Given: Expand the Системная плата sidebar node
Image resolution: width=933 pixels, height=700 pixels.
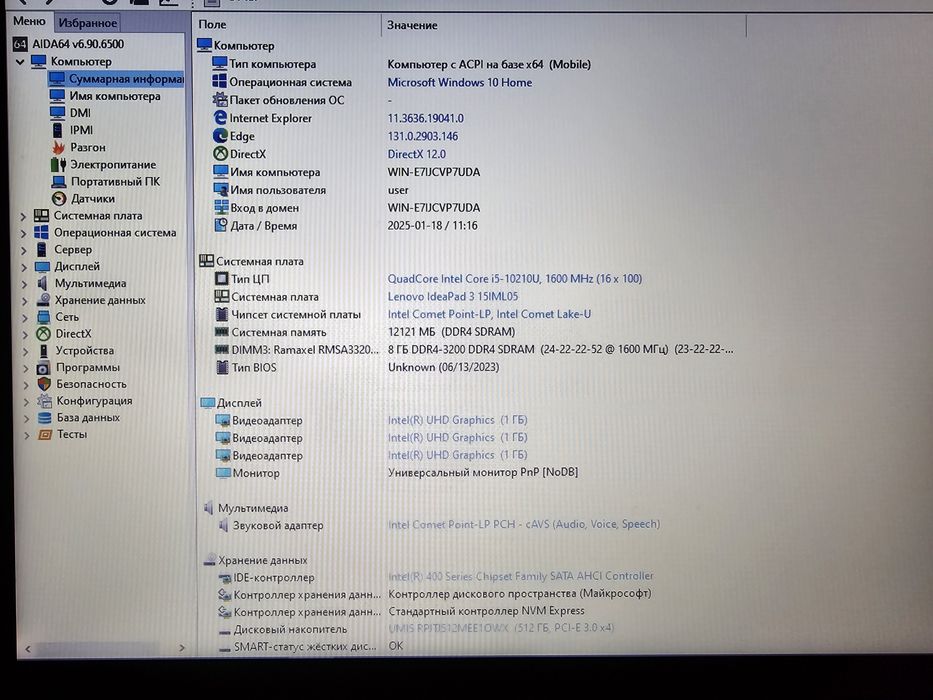Looking at the screenshot, I should click(23, 216).
